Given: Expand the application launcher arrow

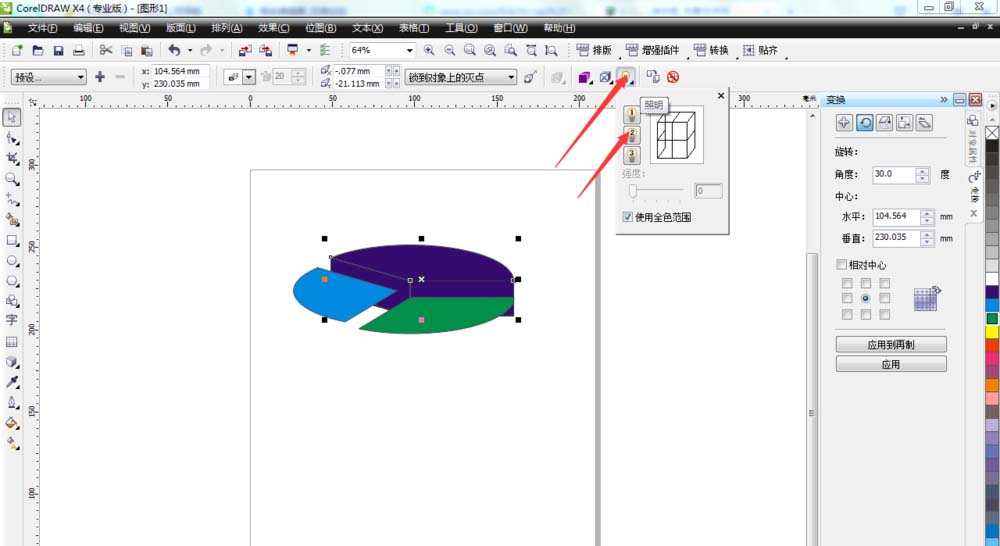Looking at the screenshot, I should click(x=309, y=50).
